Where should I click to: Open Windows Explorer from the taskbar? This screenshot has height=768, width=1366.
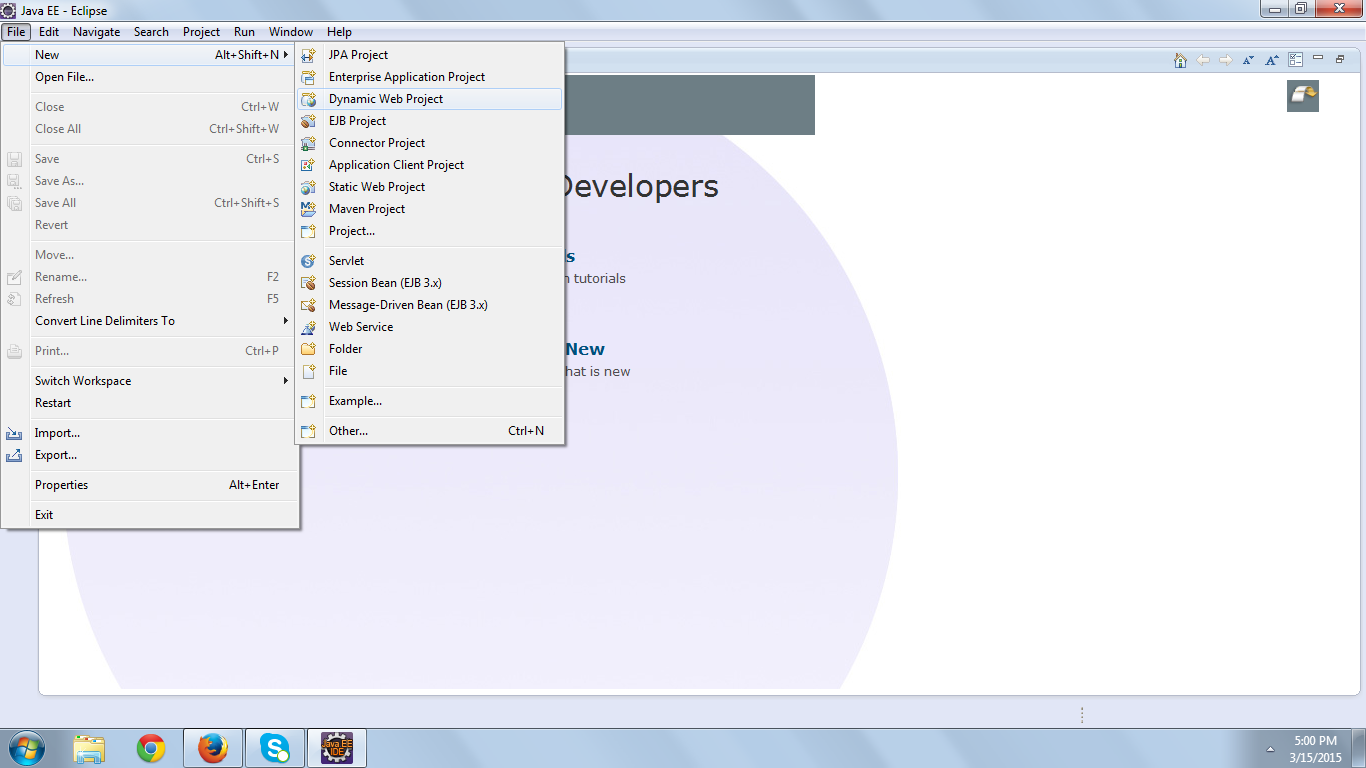click(x=89, y=748)
